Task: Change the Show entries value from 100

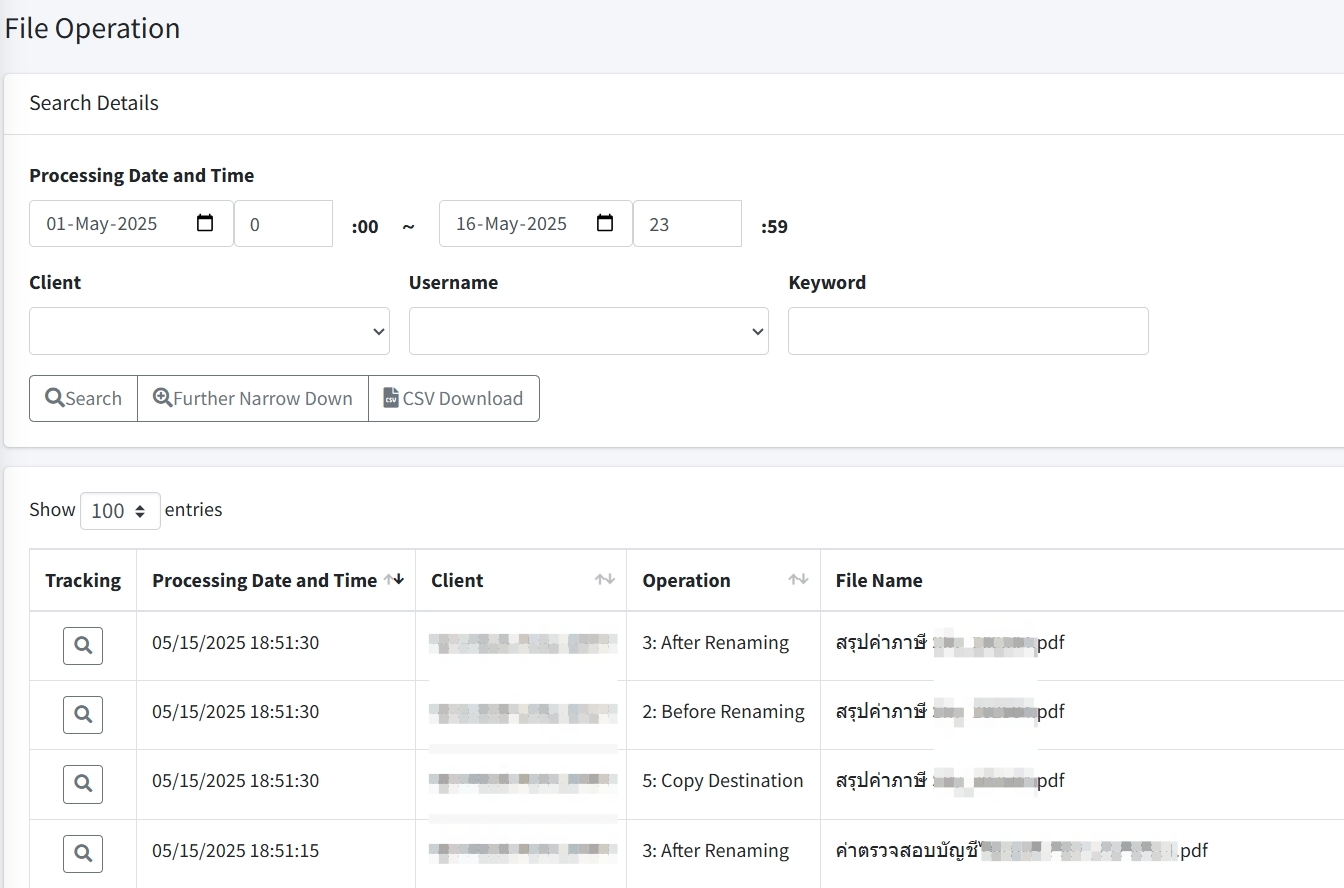Action: 119,510
